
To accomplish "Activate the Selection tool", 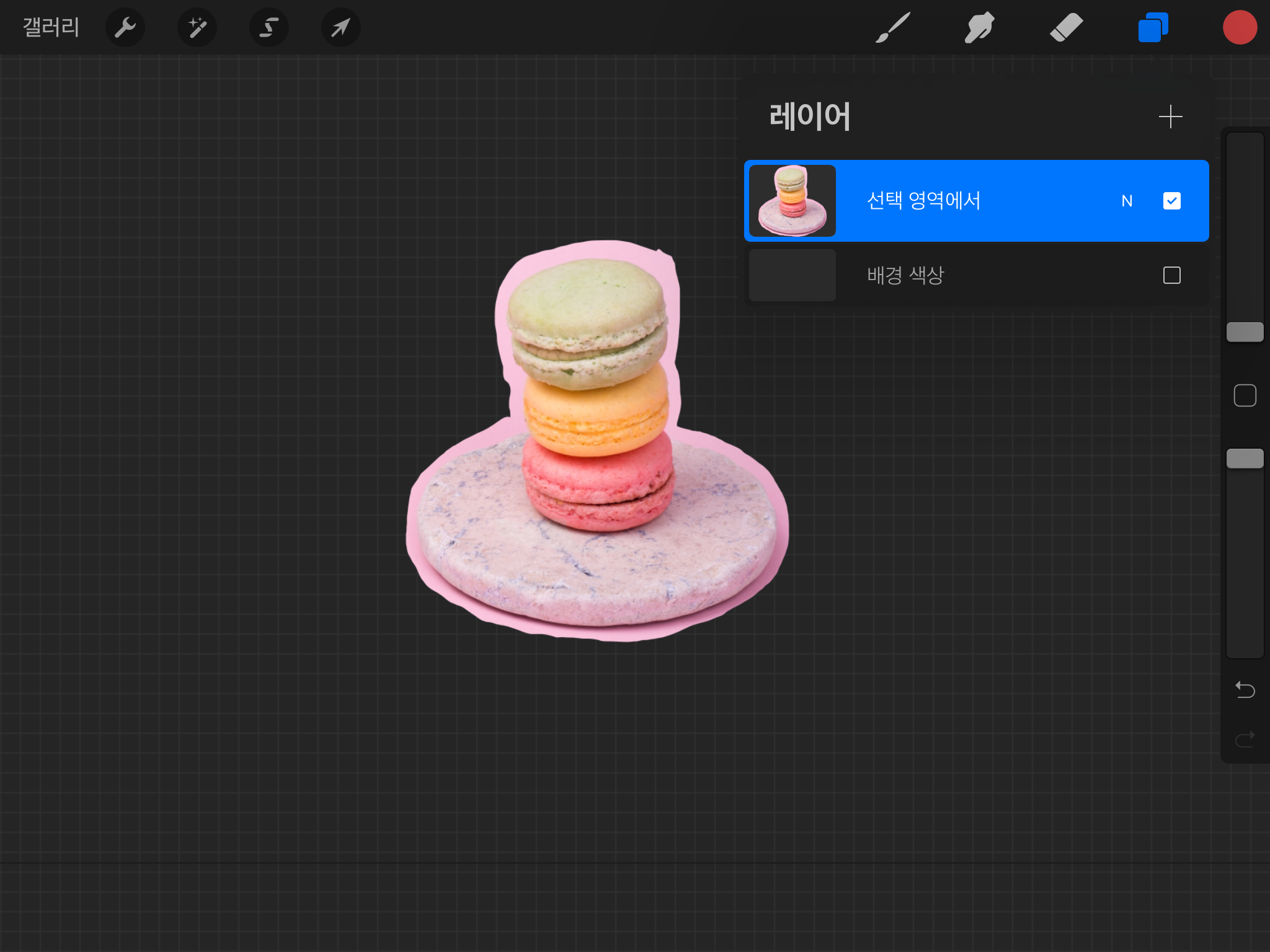I will 269,28.
